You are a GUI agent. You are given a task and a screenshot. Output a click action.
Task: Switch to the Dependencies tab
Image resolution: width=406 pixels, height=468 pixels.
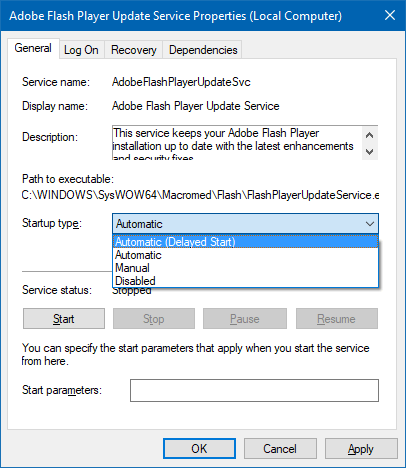203,50
